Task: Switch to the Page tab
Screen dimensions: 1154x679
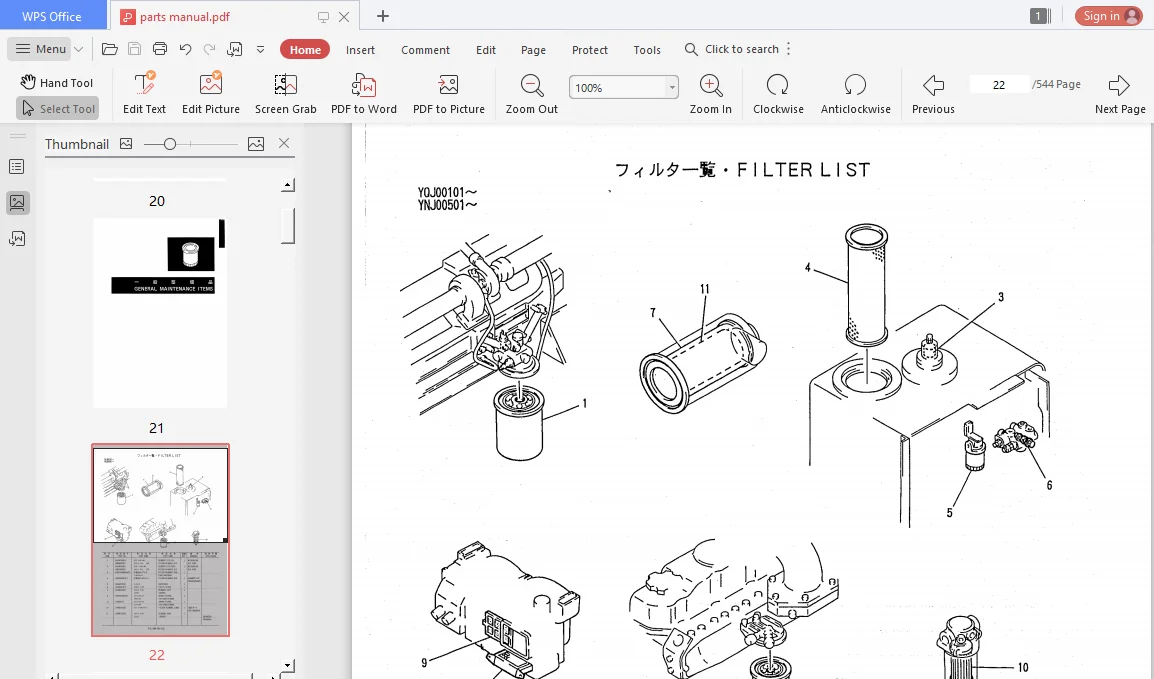Action: coord(533,50)
